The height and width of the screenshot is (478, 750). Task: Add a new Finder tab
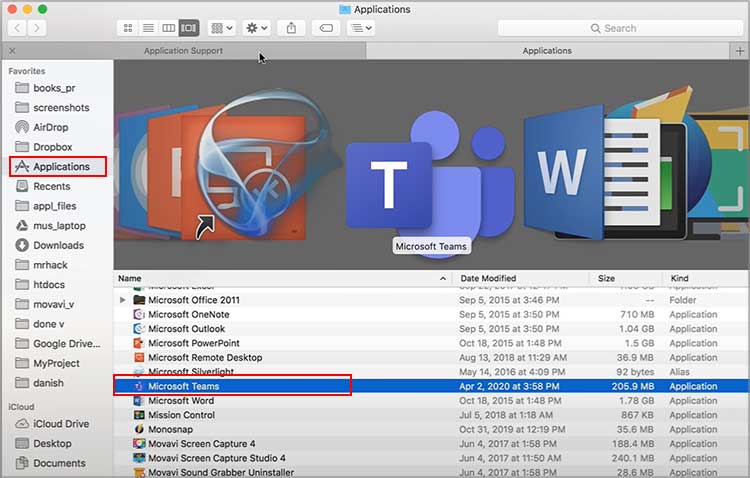pos(739,51)
